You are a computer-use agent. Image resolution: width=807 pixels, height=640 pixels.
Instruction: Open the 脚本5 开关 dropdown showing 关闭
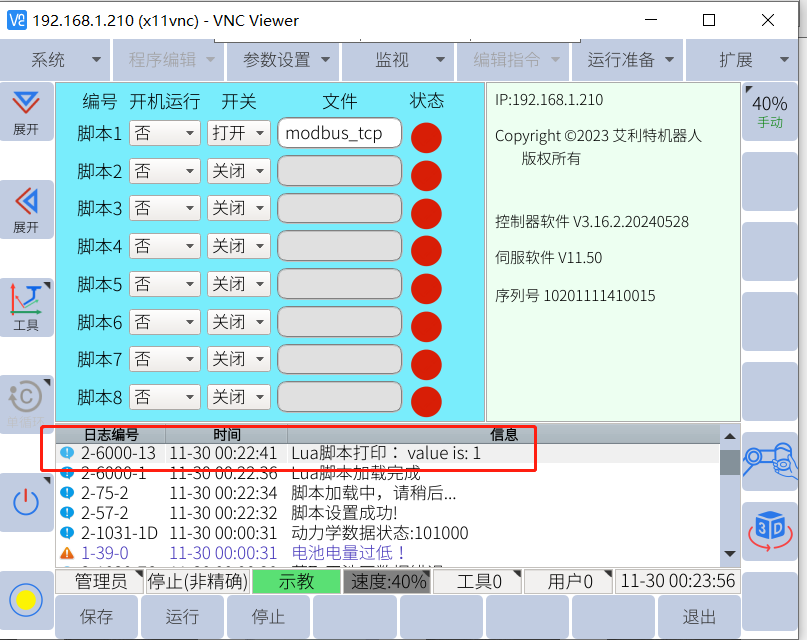point(239,284)
